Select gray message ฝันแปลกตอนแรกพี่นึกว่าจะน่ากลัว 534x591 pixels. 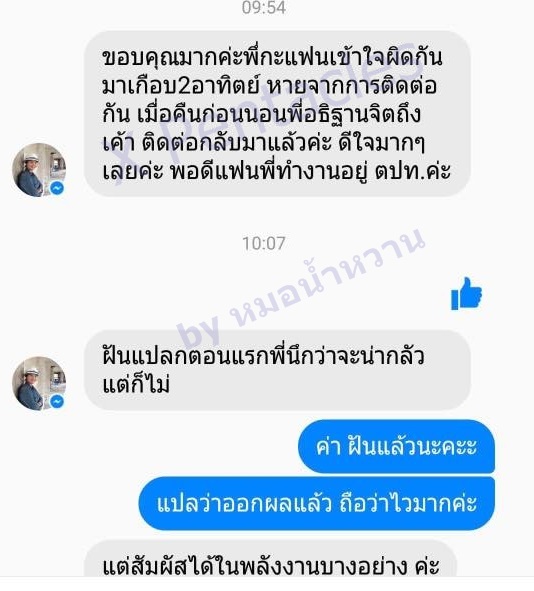277,370
